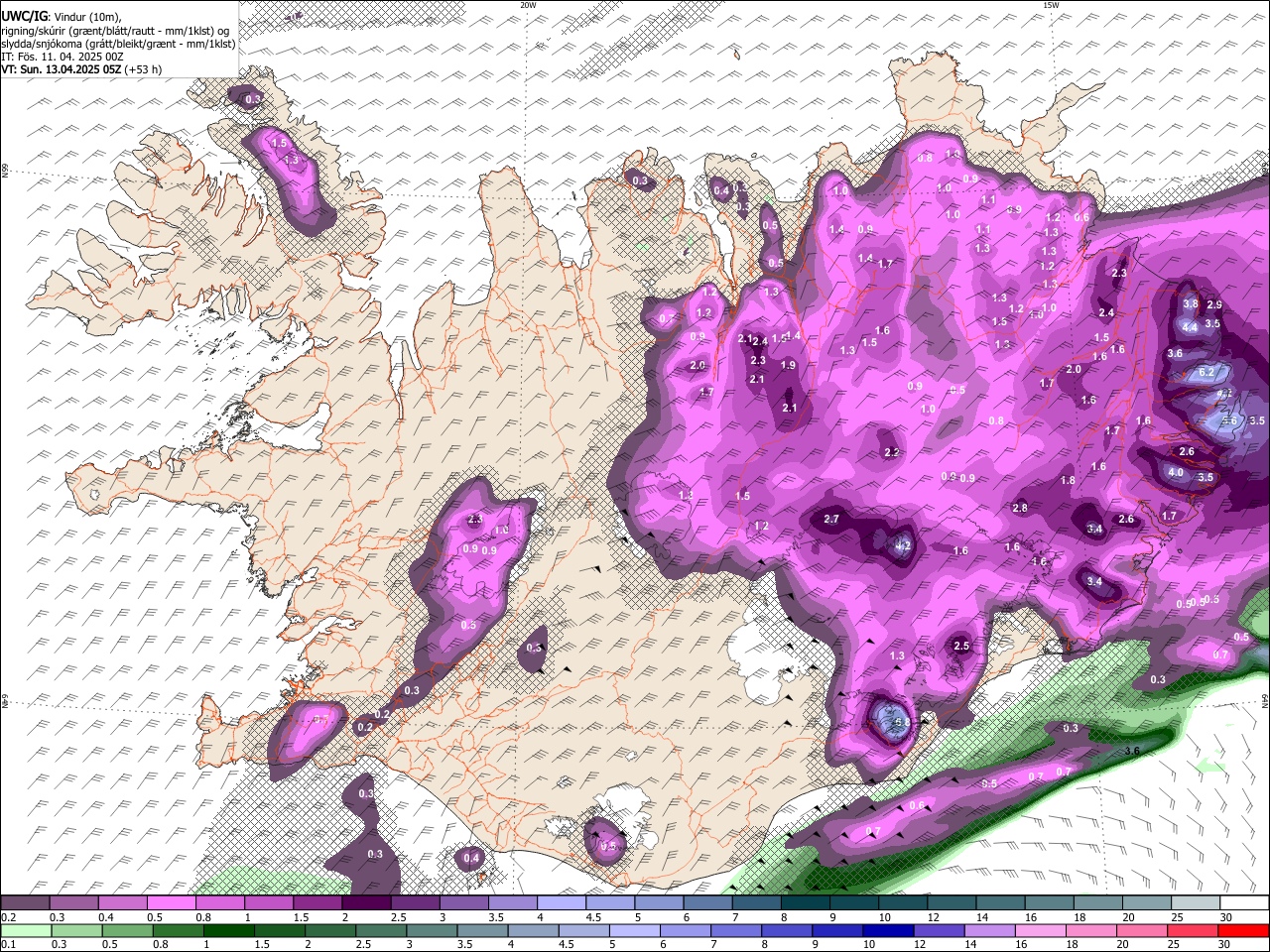Click the 4.0 value on the map
This screenshot has width=1270, height=952.
click(x=1176, y=473)
